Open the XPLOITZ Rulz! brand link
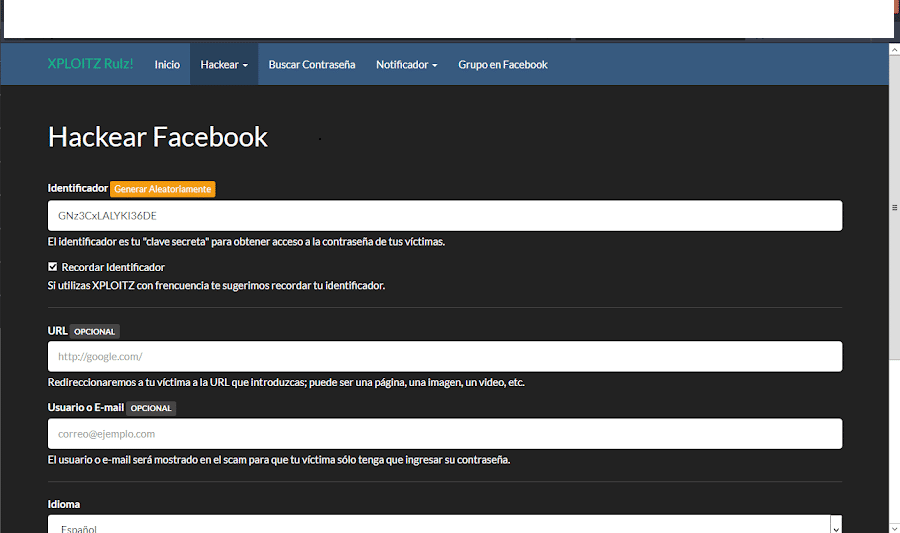 pyautogui.click(x=90, y=64)
